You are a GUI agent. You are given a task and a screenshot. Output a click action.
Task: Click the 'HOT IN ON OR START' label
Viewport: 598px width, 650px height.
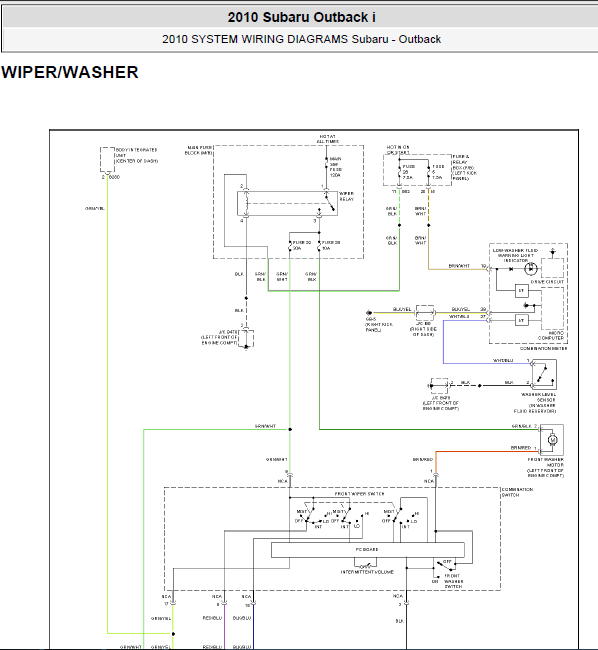coord(398,150)
